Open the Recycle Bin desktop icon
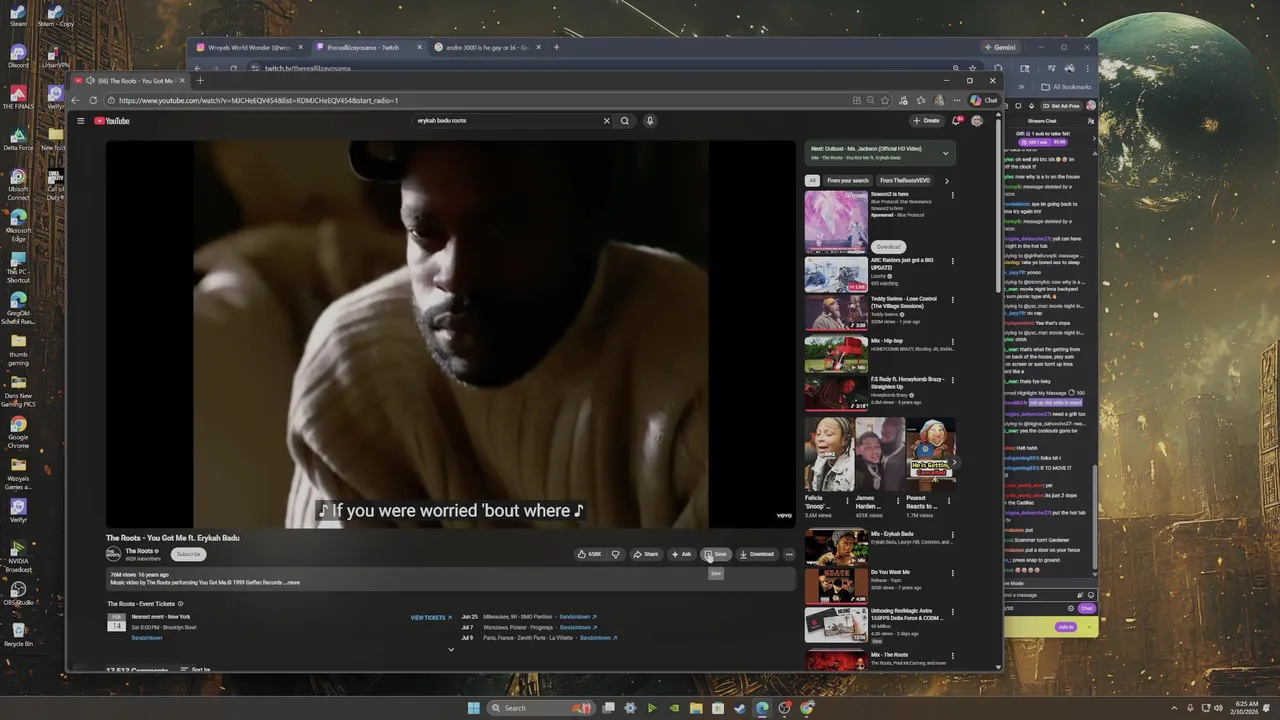Screen dimensions: 1280x720 (18, 635)
